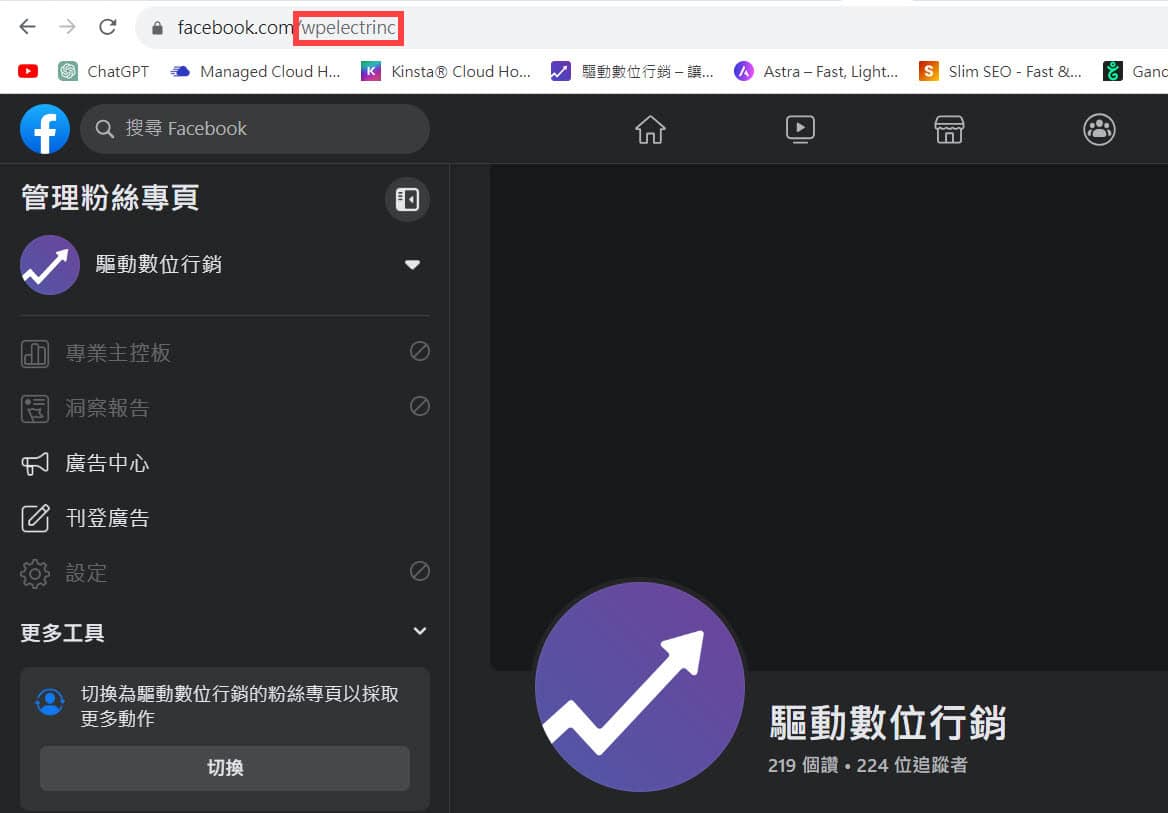Reload the page with the refresh icon

coord(108,28)
